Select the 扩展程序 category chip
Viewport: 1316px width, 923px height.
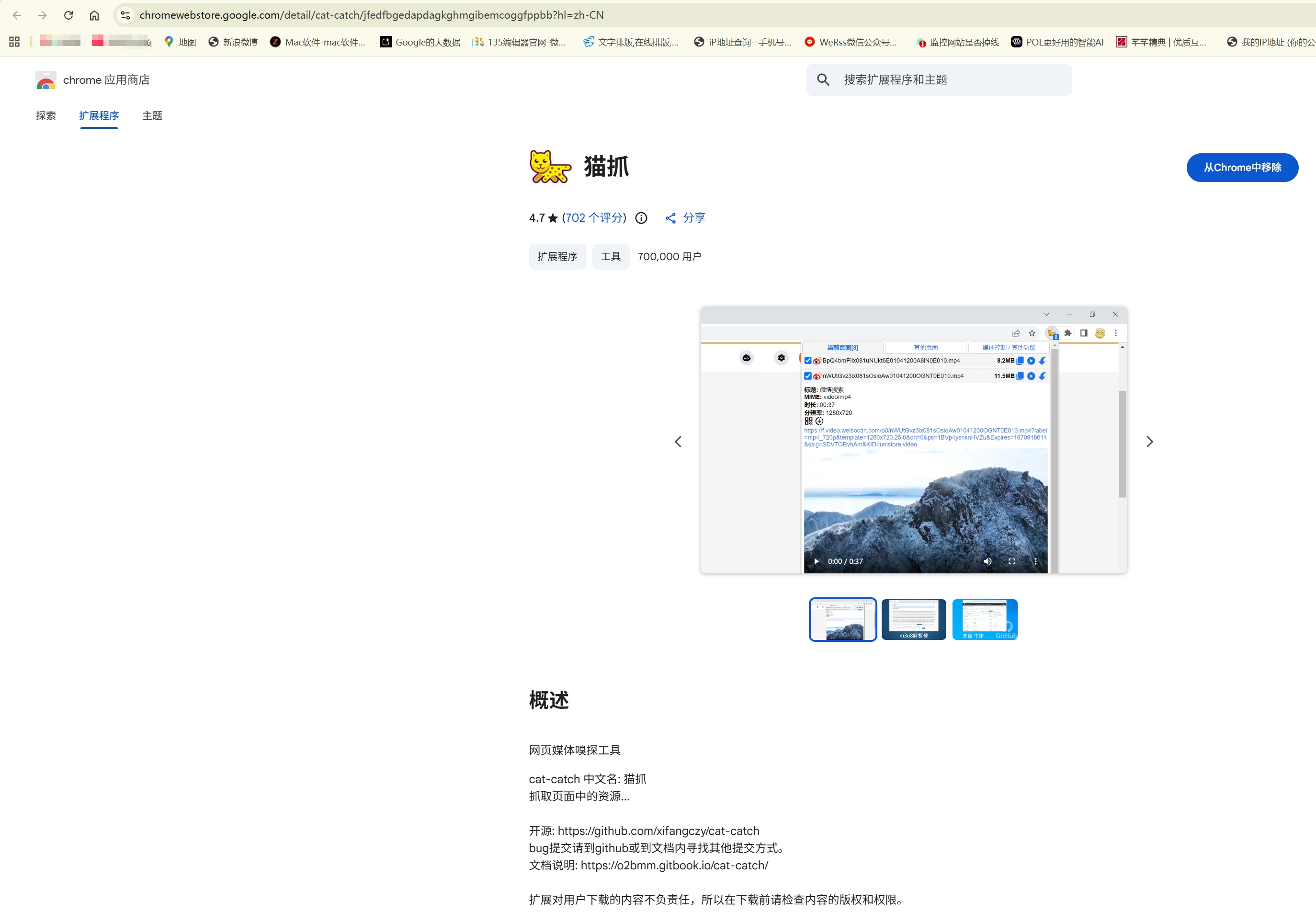click(558, 256)
